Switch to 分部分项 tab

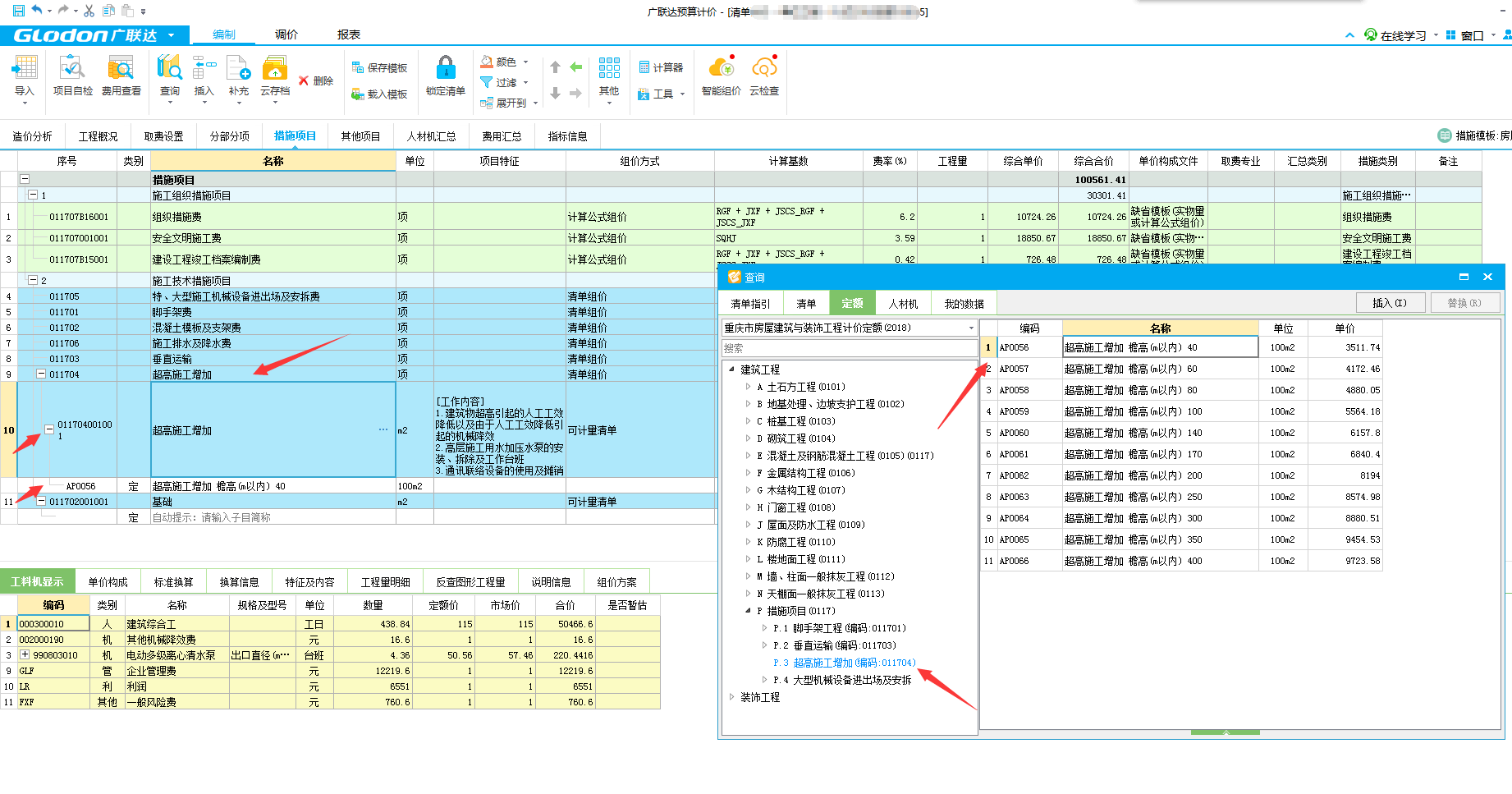tap(230, 136)
